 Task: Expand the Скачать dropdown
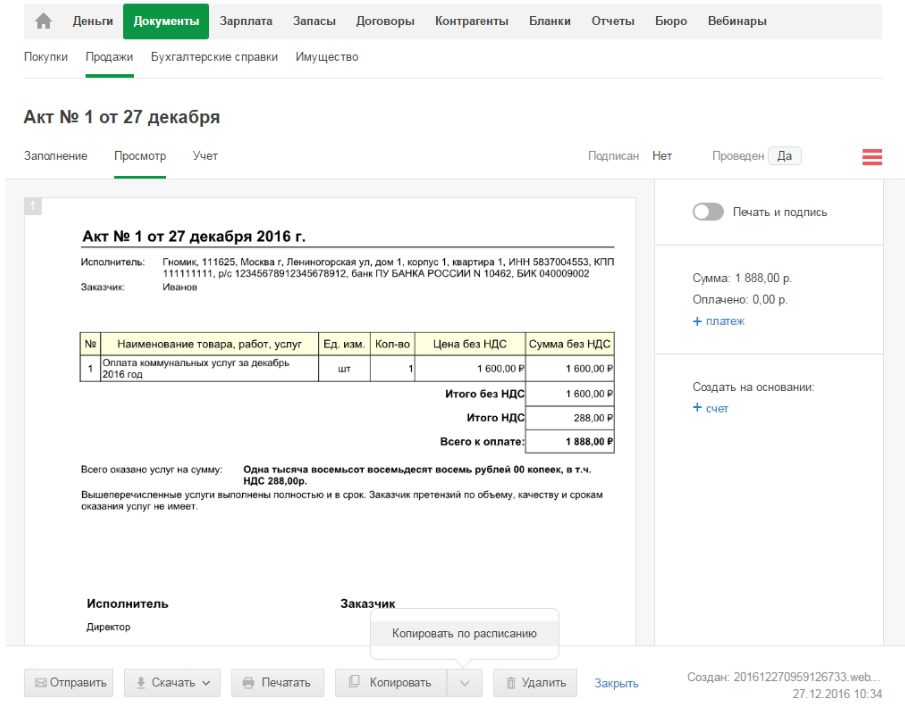(x=172, y=683)
